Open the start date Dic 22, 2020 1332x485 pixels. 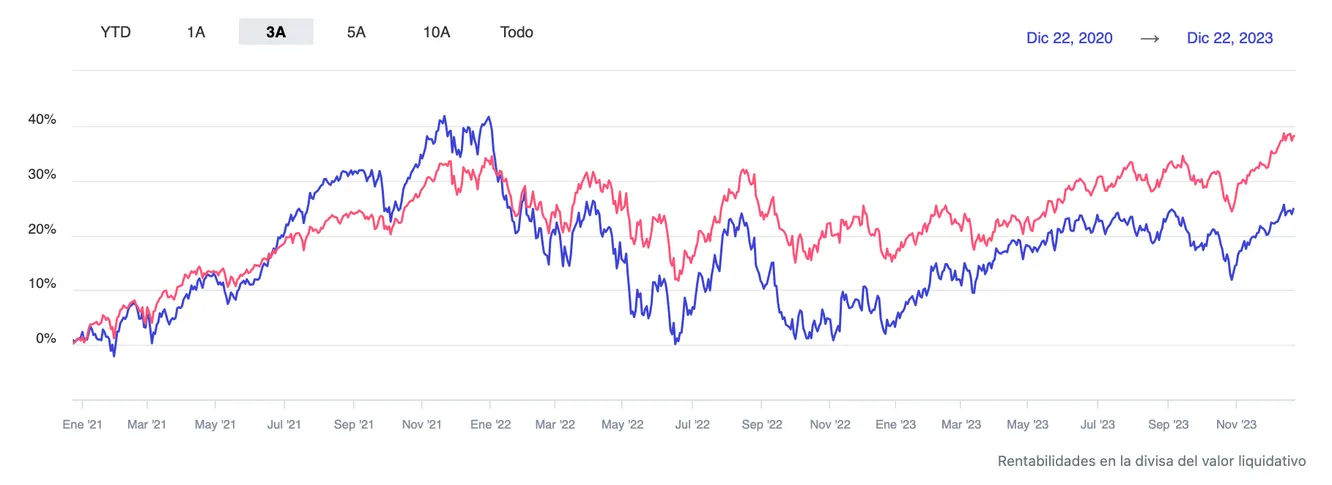(x=1069, y=38)
